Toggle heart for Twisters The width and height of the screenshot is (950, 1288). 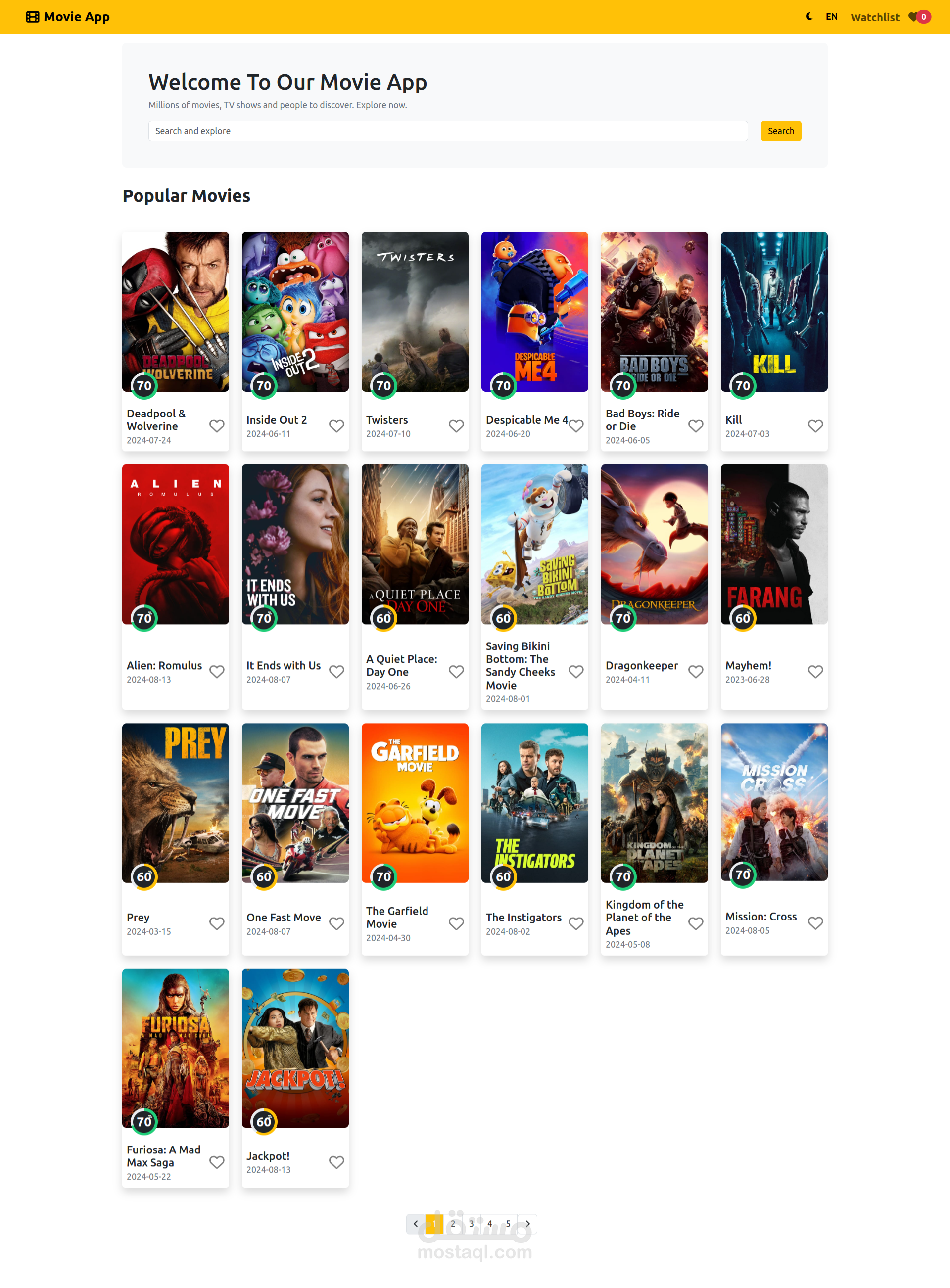tap(456, 426)
